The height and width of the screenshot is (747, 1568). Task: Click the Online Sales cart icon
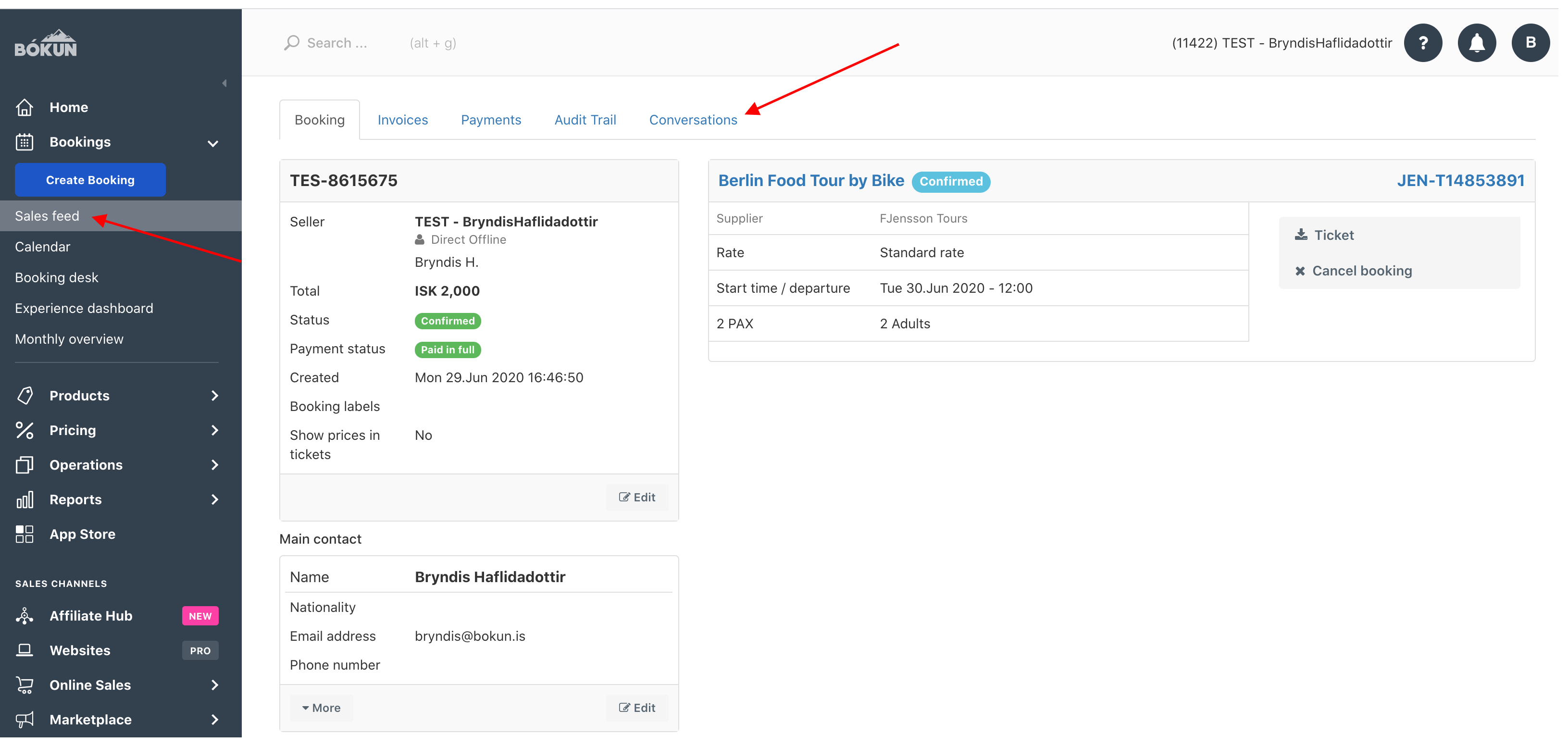25,685
